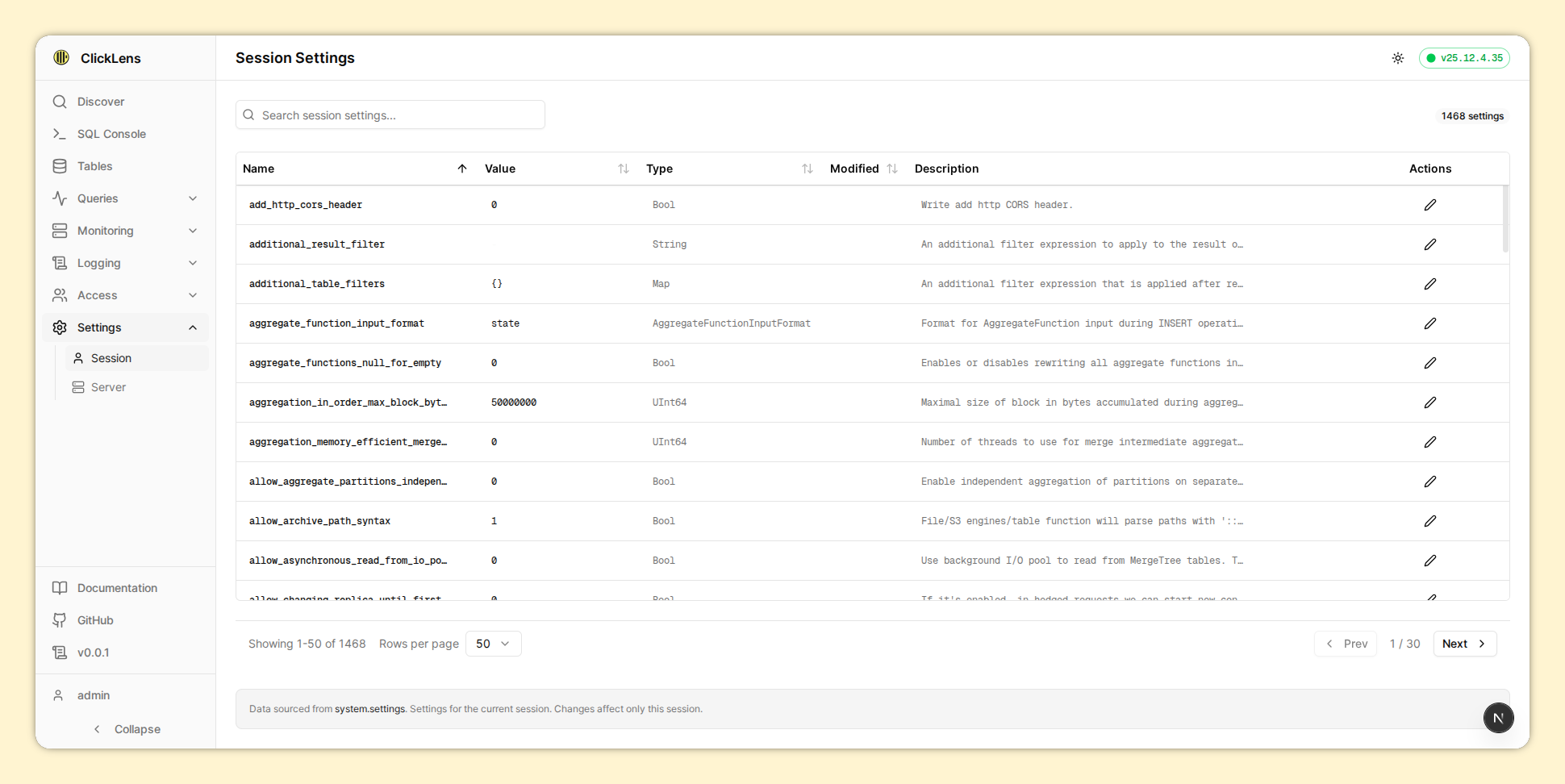Image resolution: width=1565 pixels, height=784 pixels.
Task: Click pencil icon for aggregate_function_input_format
Action: (1429, 323)
